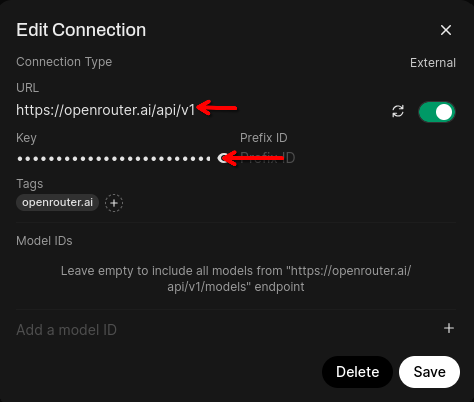Focus the masked API Key field
The width and height of the screenshot is (474, 402).
(x=113, y=158)
